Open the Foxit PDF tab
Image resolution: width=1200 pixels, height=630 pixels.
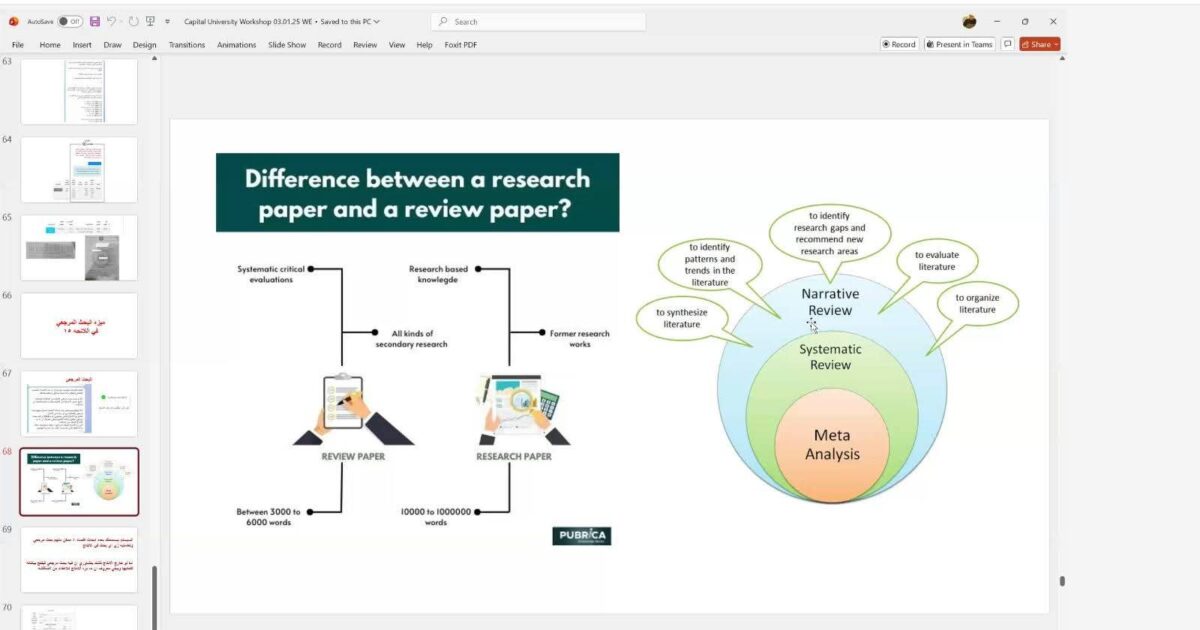[x=460, y=45]
